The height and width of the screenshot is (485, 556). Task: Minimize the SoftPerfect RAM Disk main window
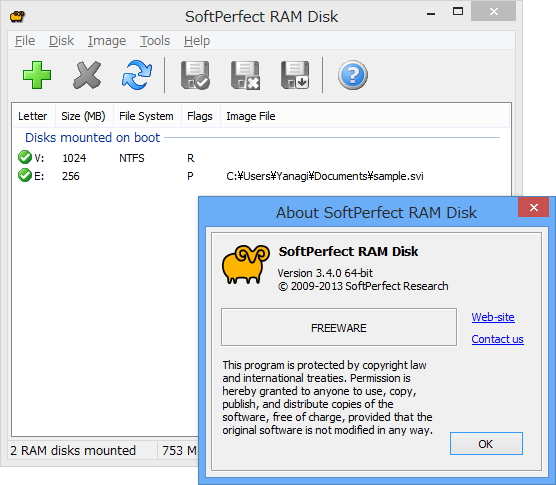431,13
